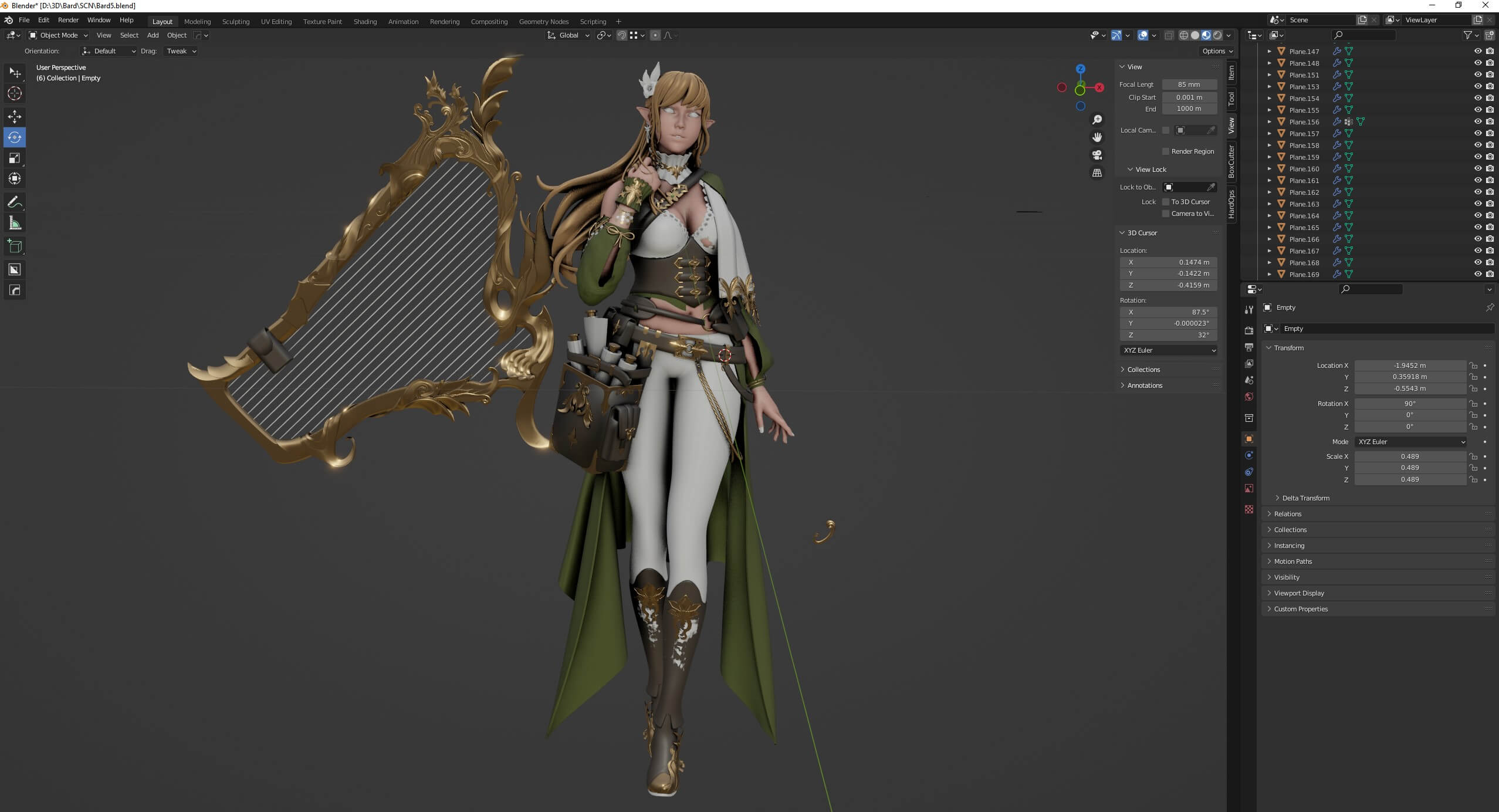
Task: Adjust the Focal Length 85 mm field
Action: tap(1189, 84)
